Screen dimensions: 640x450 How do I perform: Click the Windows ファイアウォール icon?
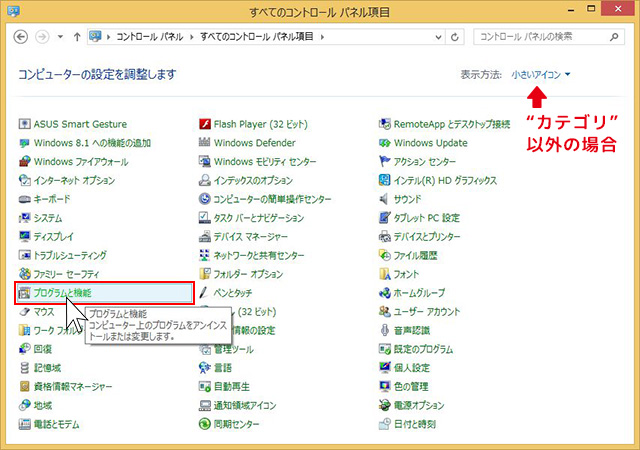click(x=24, y=161)
